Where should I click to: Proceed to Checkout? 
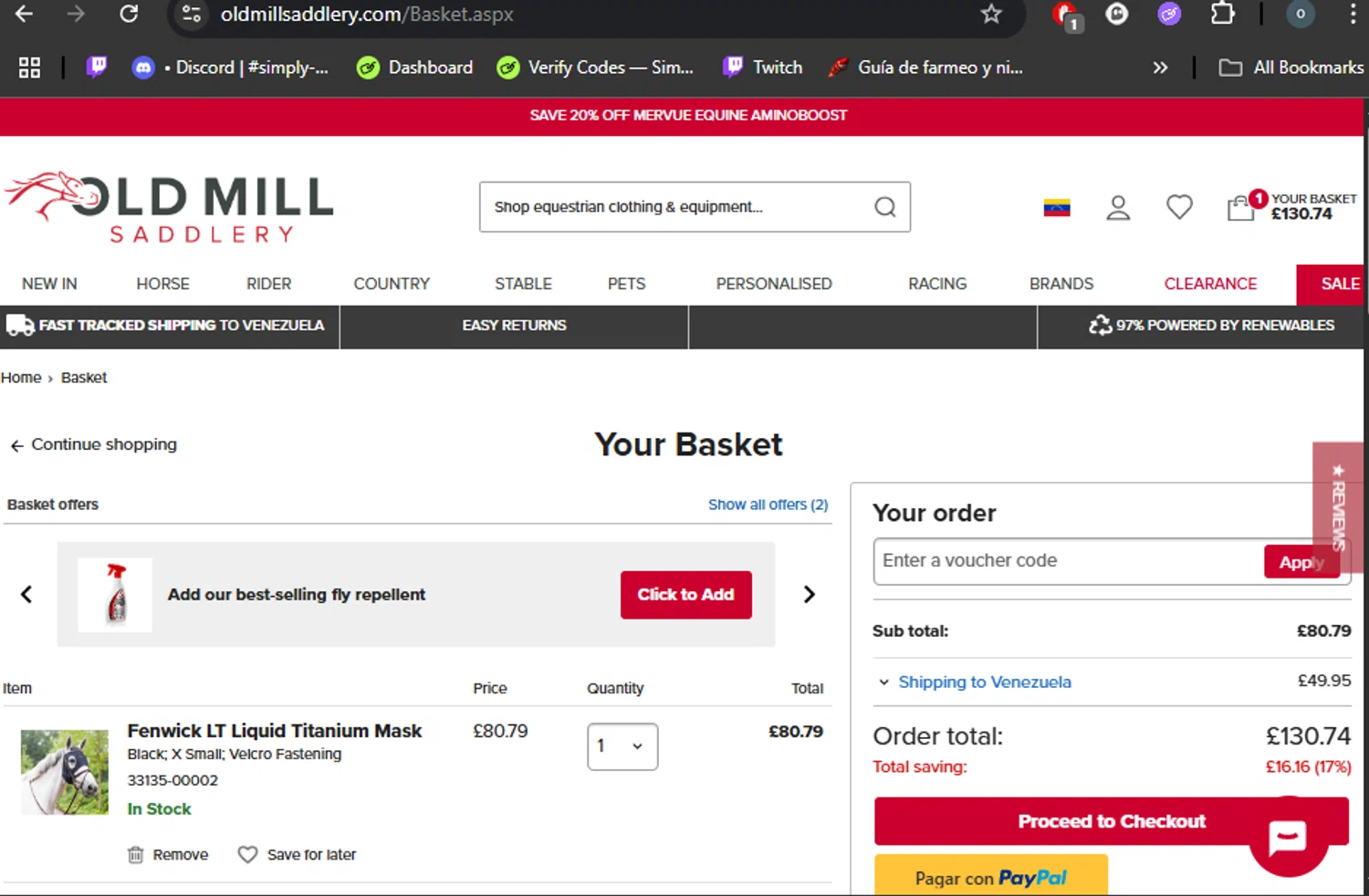[x=1112, y=821]
